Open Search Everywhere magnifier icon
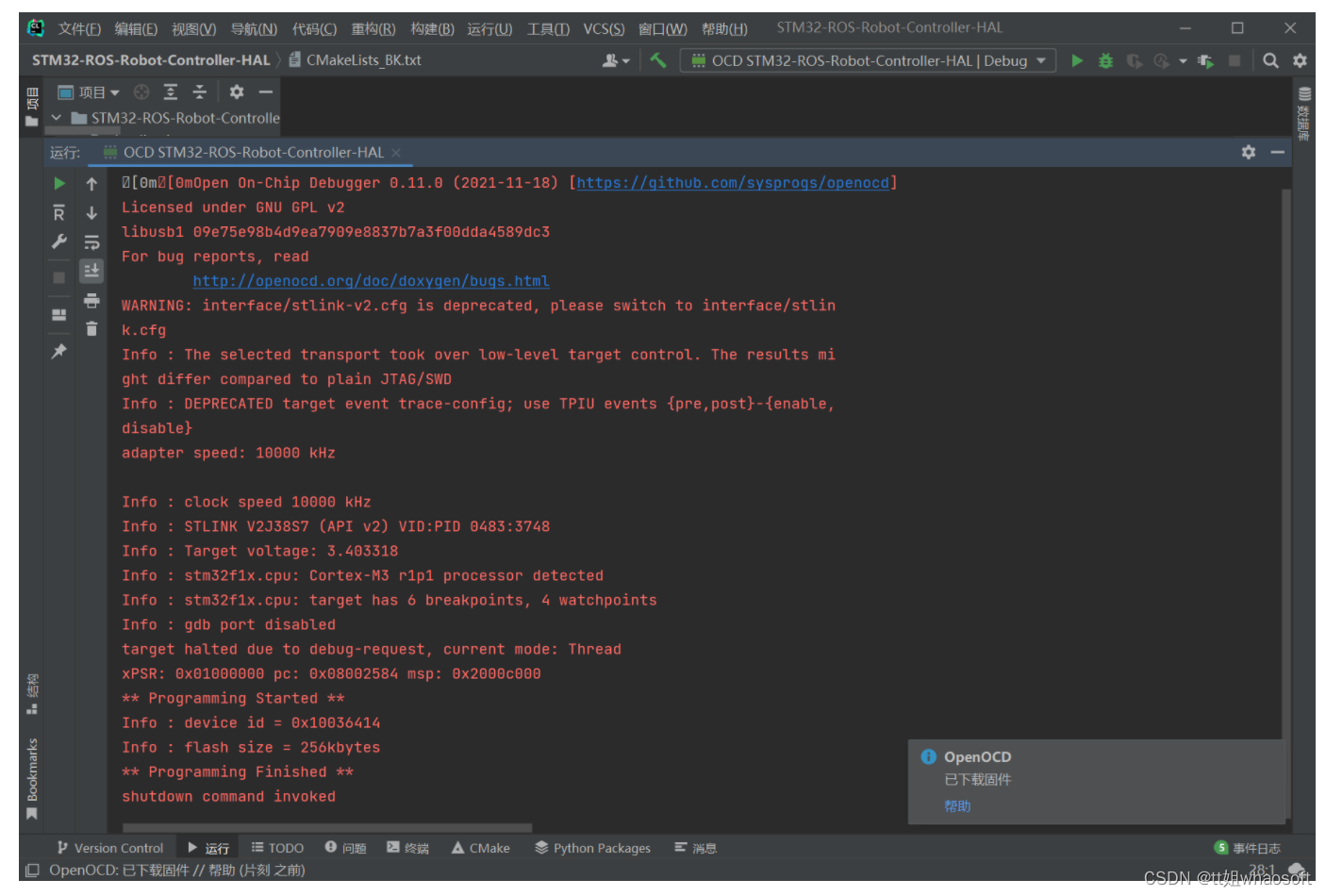Image resolution: width=1326 pixels, height=896 pixels. (1270, 60)
